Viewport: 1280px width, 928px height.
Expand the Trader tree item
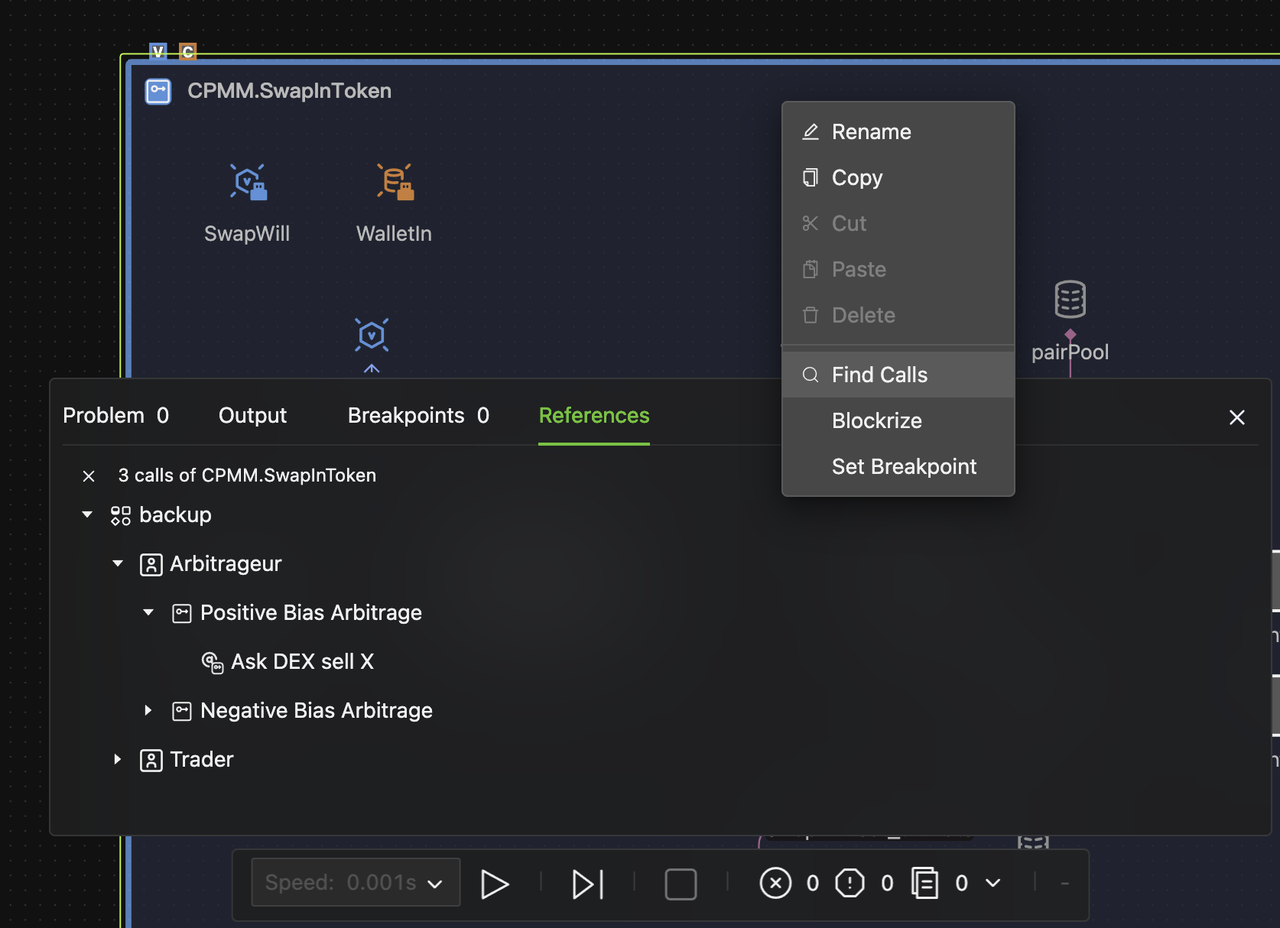[x=117, y=759]
